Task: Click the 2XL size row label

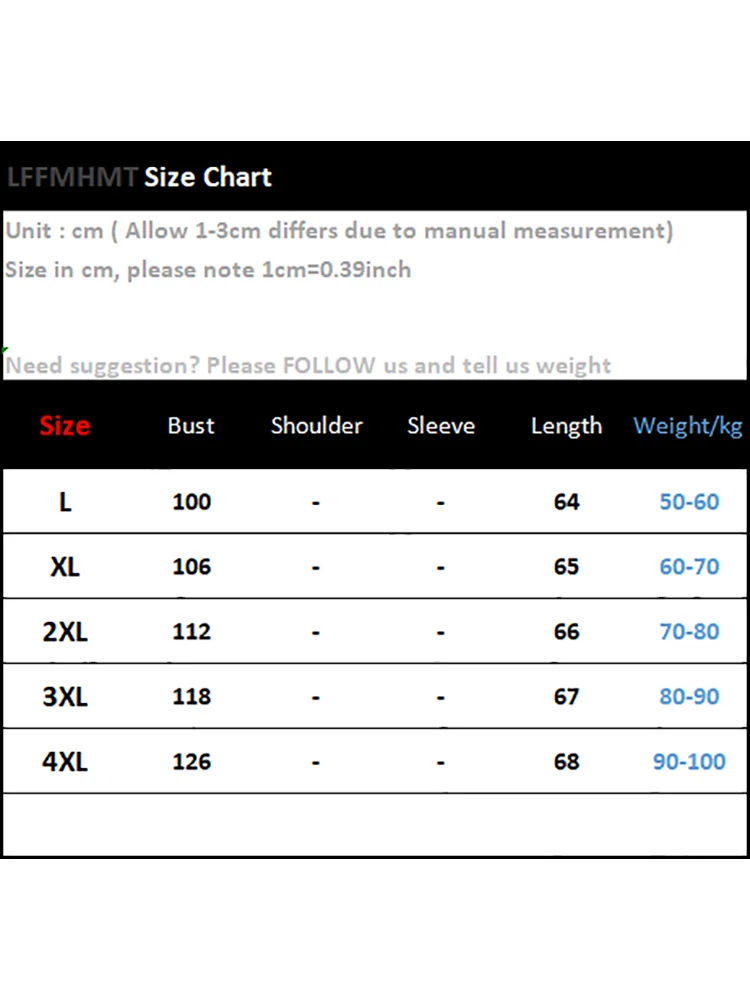Action: click(x=65, y=632)
